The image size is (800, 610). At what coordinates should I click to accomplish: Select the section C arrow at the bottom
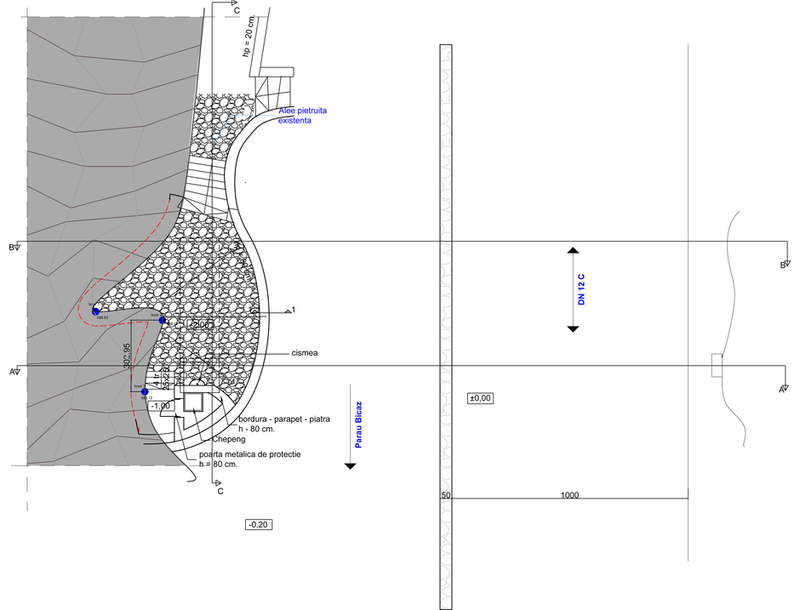[x=220, y=487]
